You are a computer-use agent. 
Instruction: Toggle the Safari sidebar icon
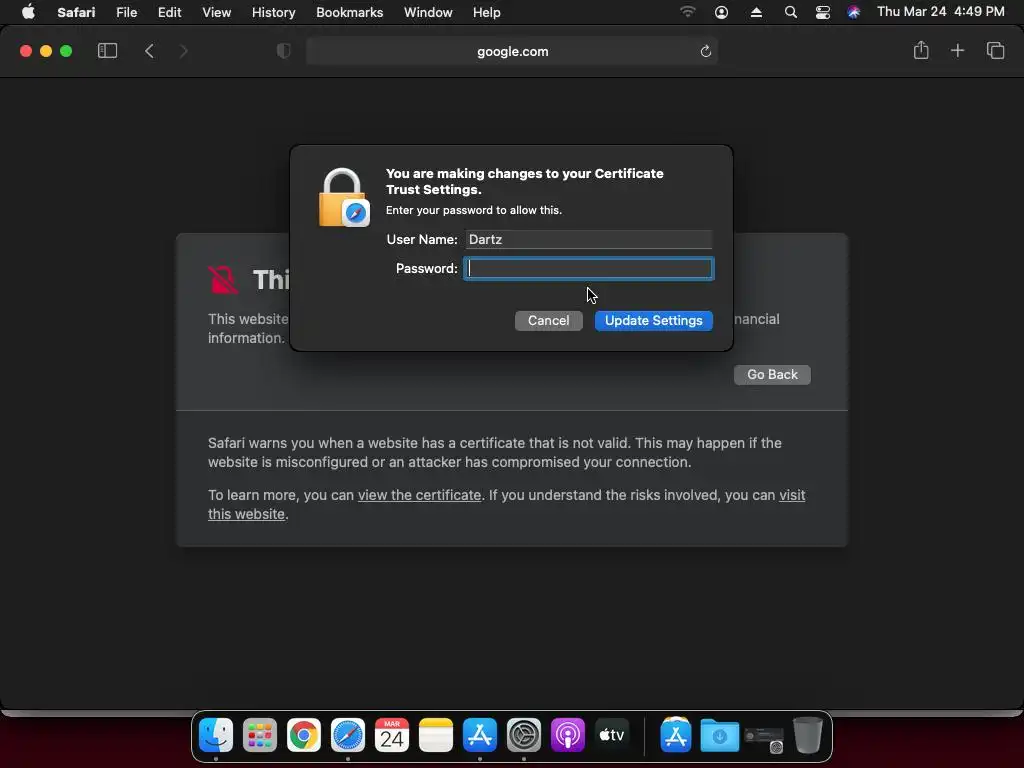[x=107, y=51]
